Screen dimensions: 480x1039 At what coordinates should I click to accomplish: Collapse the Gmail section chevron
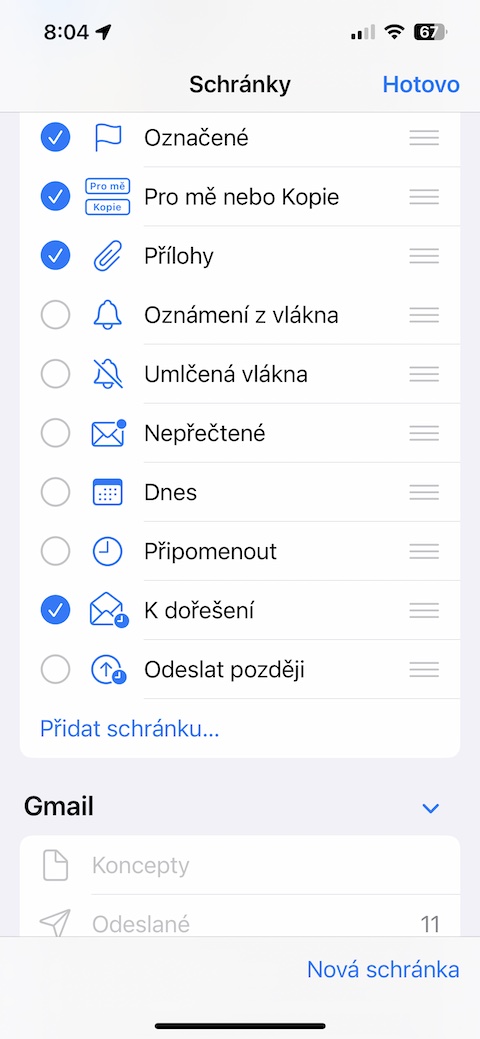[431, 808]
